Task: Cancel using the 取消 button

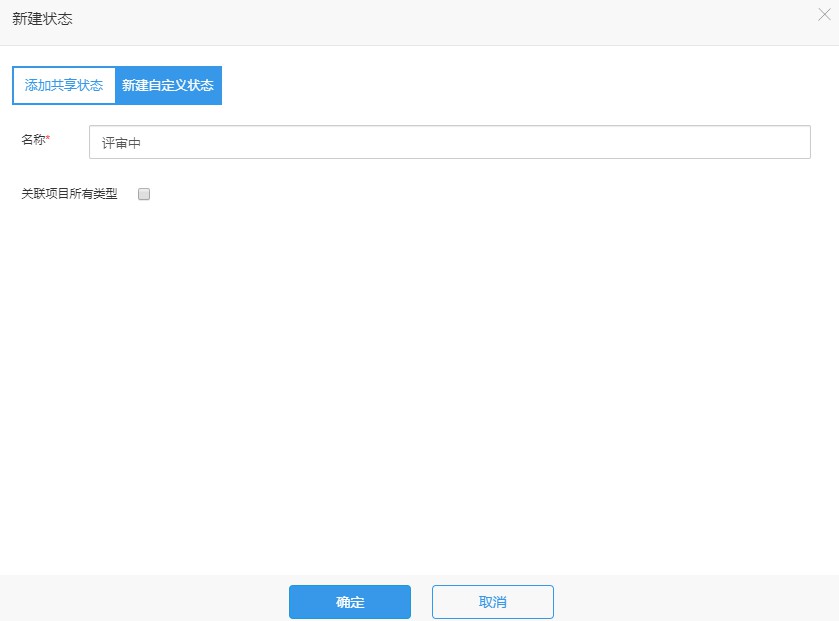Action: coord(493,602)
